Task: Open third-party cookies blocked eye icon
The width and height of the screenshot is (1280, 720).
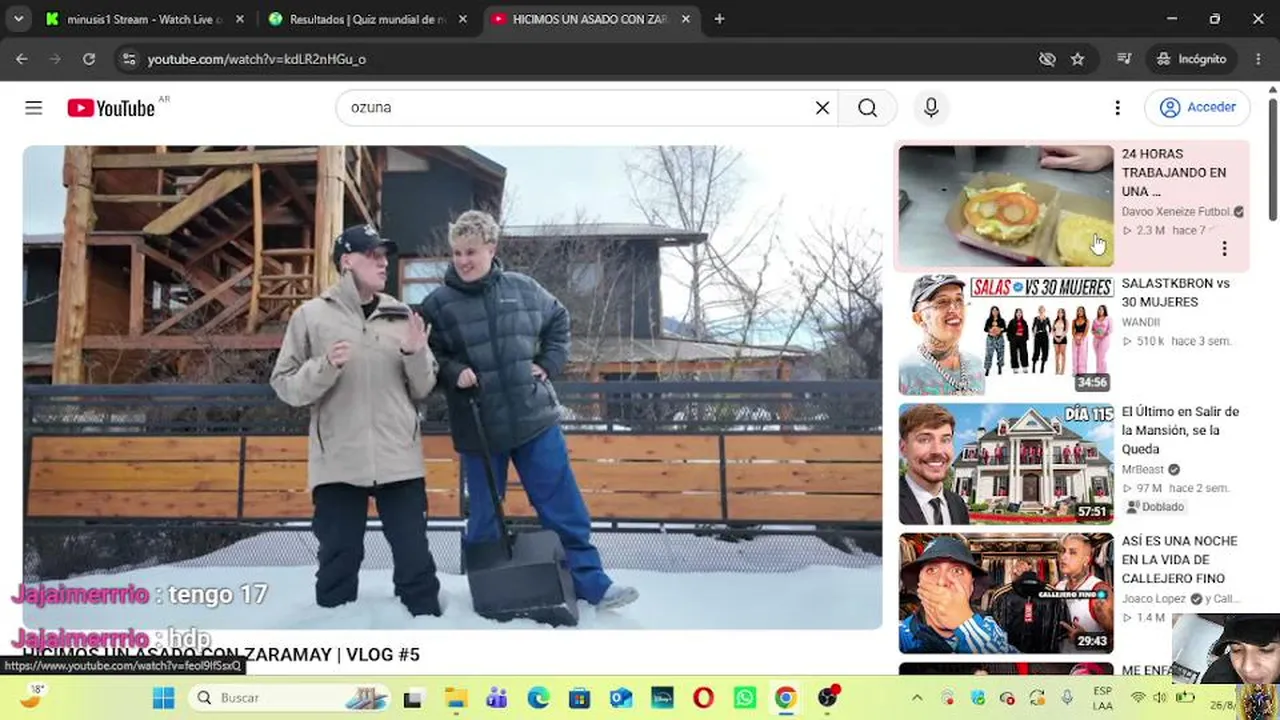Action: (1047, 59)
